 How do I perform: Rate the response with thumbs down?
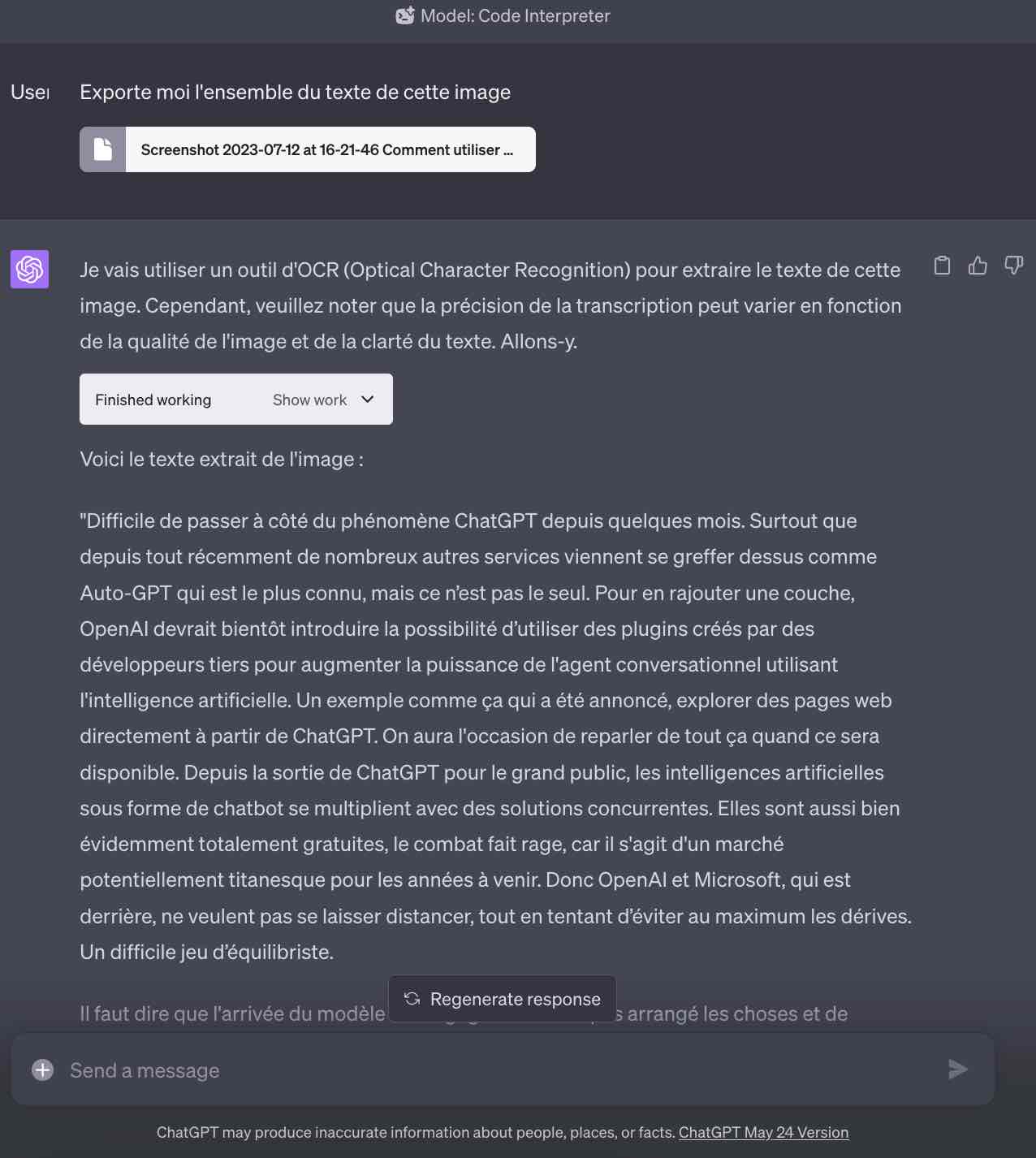1013,266
